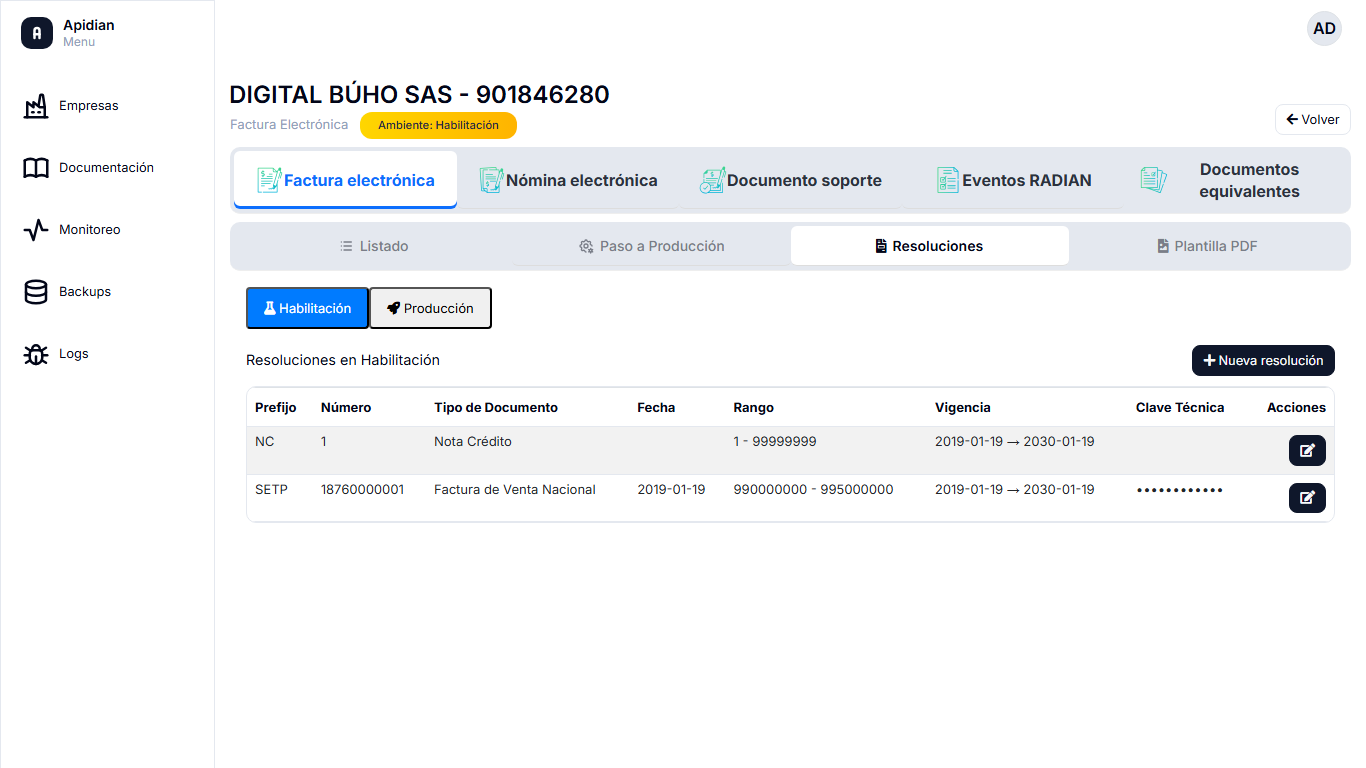Switch to Producción environment button

(x=430, y=308)
